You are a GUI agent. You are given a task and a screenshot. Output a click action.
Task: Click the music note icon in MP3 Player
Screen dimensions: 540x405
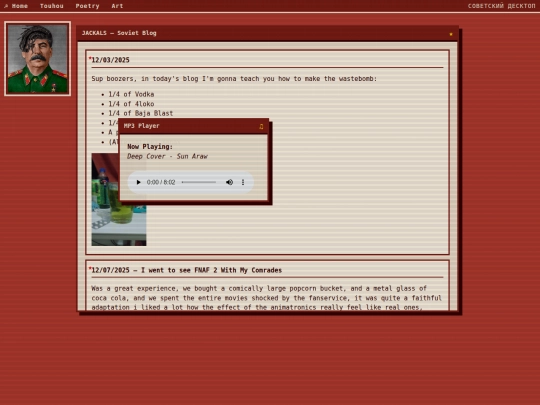[261, 126]
